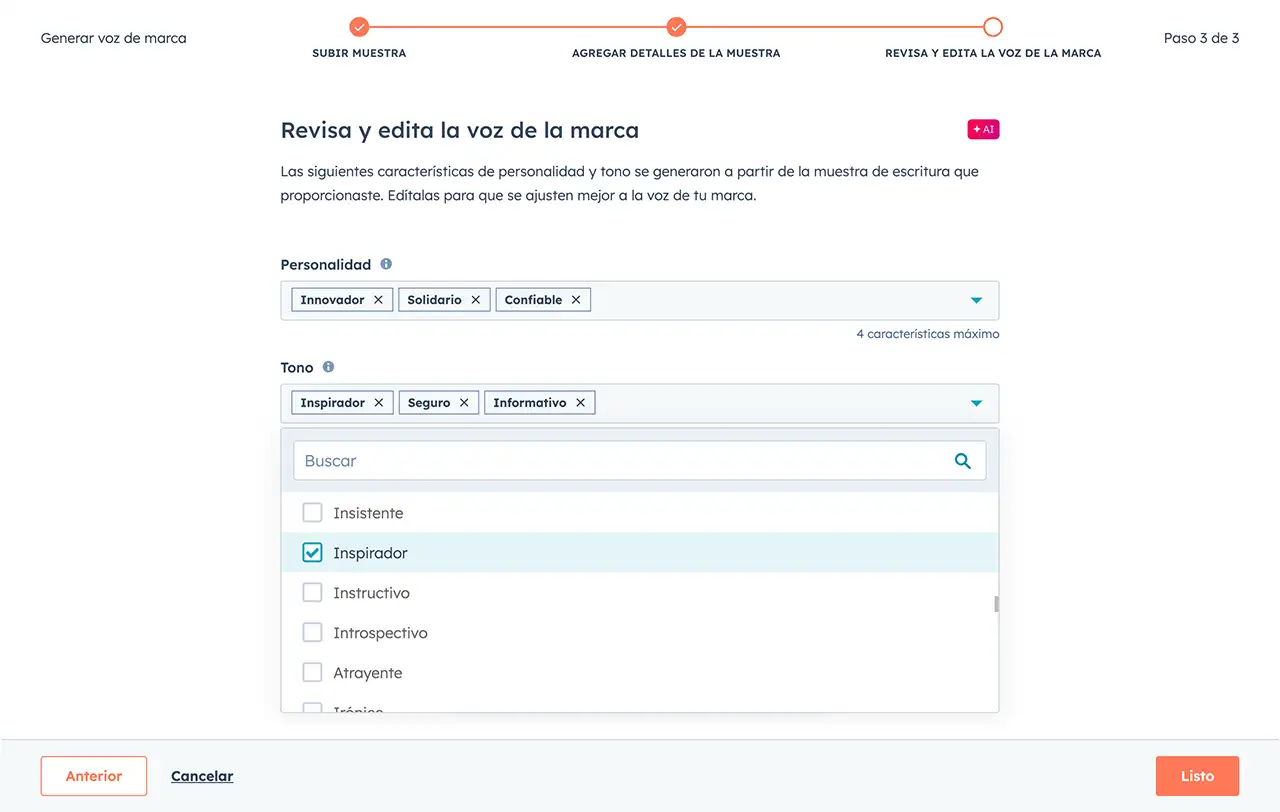Click the 'Revisa y edita la voz de la marca' heading
This screenshot has width=1280, height=812.
click(x=460, y=131)
